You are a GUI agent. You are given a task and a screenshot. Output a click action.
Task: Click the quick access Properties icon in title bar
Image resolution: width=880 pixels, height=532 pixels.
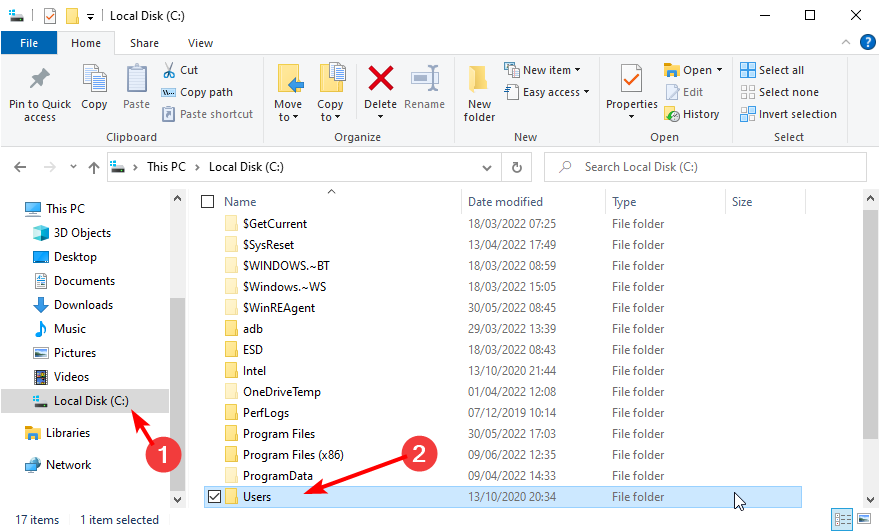[x=50, y=16]
